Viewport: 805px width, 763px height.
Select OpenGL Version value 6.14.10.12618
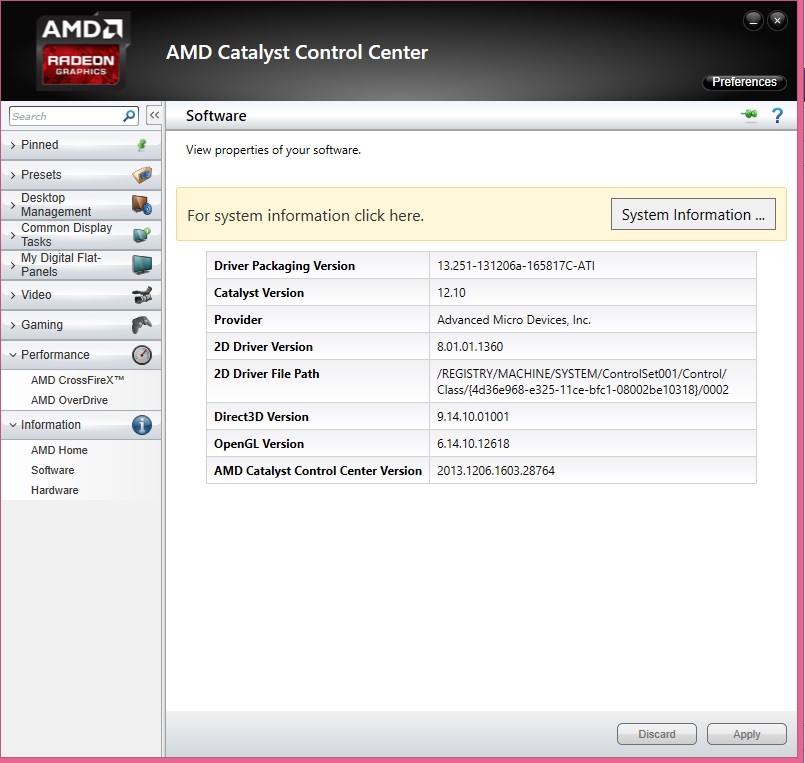click(473, 444)
